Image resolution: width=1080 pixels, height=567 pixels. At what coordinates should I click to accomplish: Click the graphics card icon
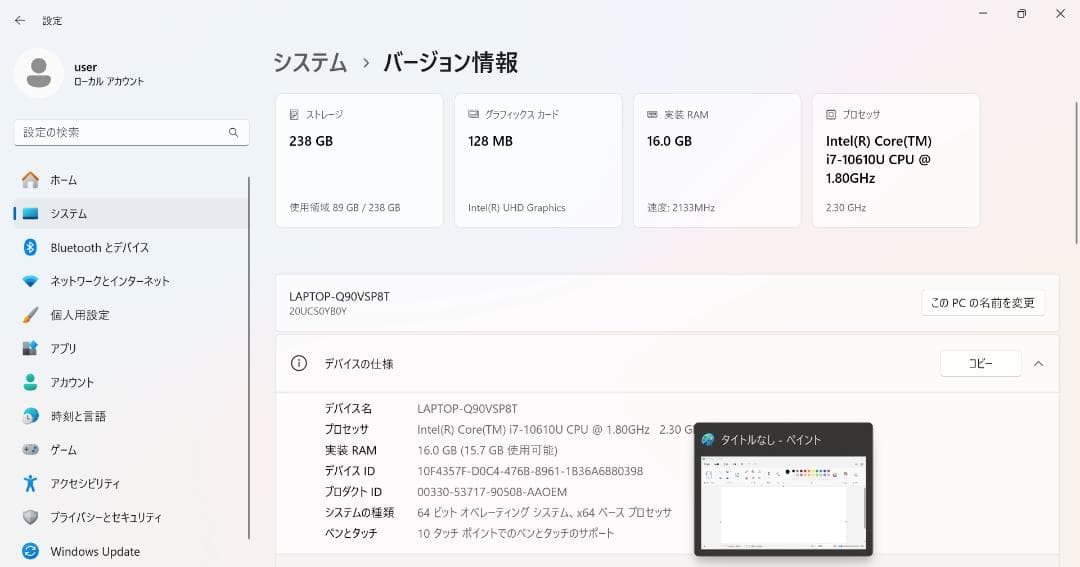click(x=473, y=114)
